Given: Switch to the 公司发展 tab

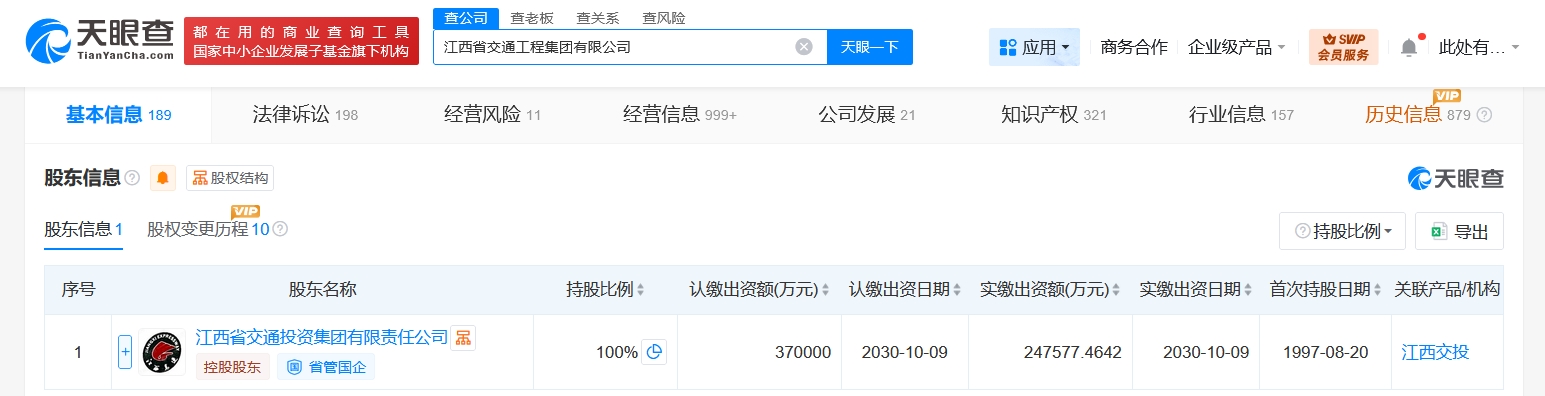Looking at the screenshot, I should (x=866, y=115).
